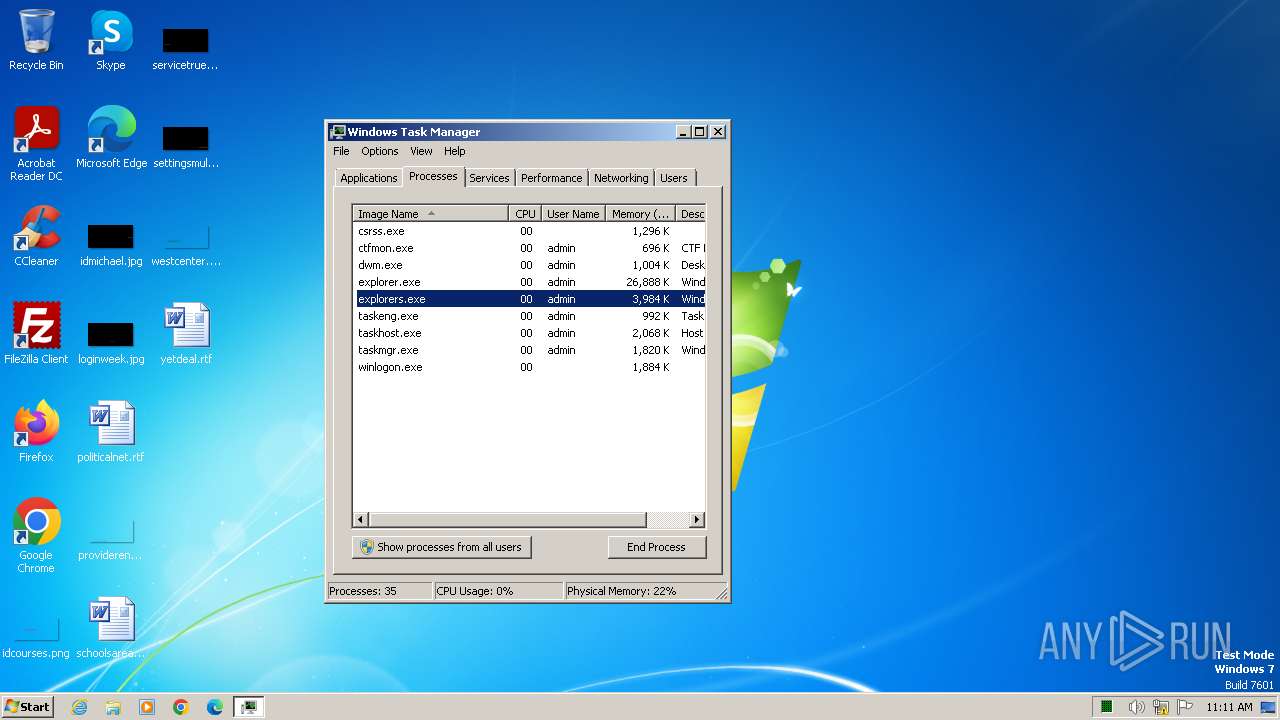Viewport: 1280px width, 720px height.
Task: Open the media player taskbar icon
Action: point(147,707)
